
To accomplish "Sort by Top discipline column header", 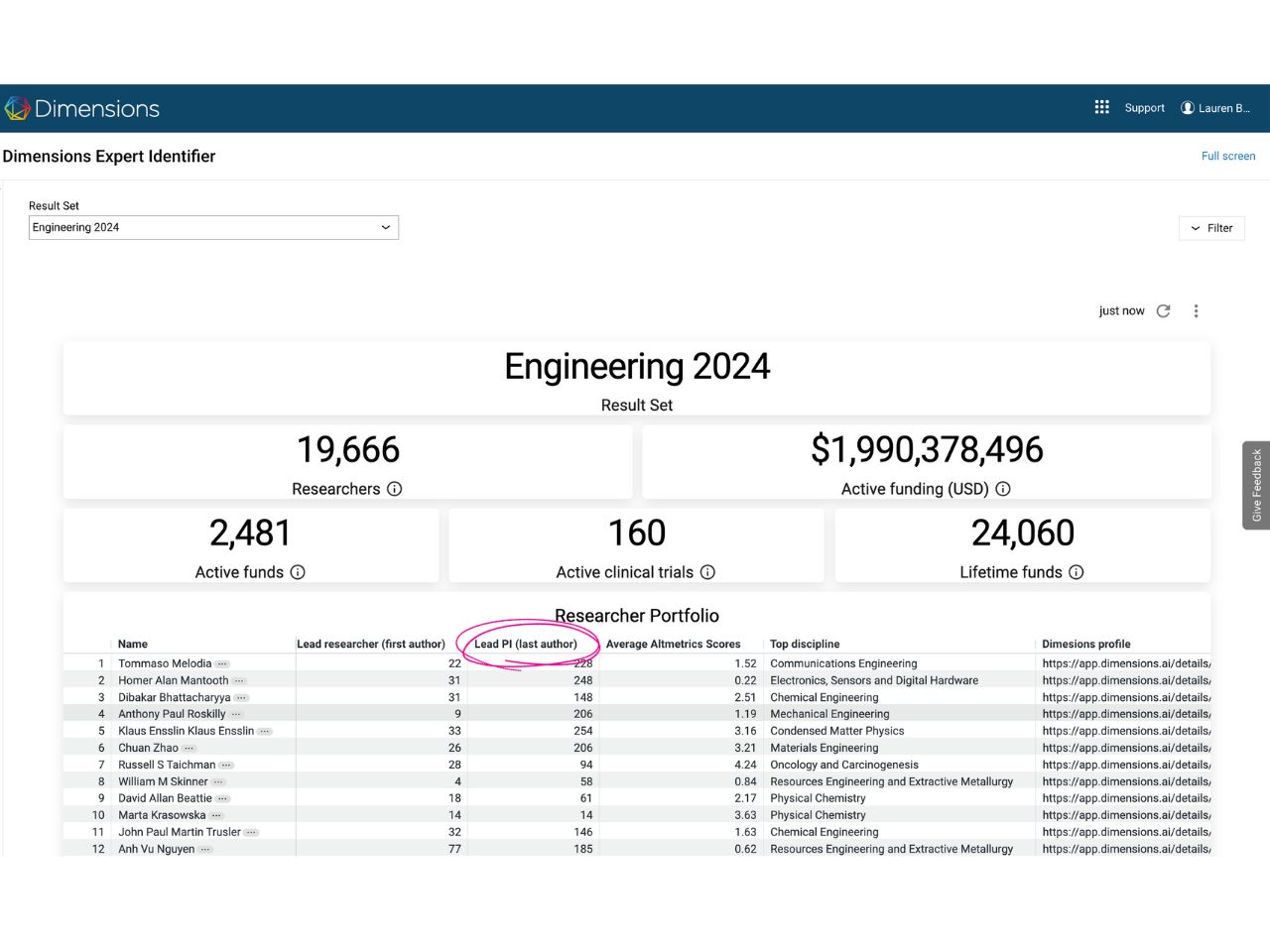I will tap(805, 645).
